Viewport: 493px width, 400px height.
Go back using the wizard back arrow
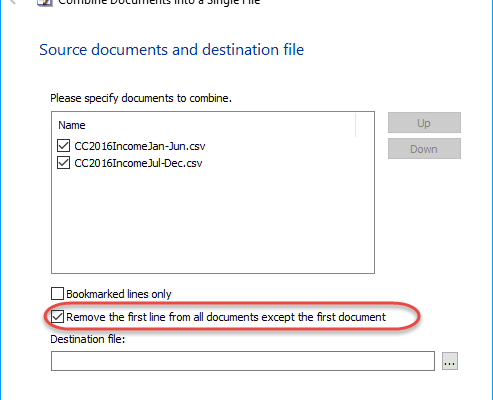[13, 2]
